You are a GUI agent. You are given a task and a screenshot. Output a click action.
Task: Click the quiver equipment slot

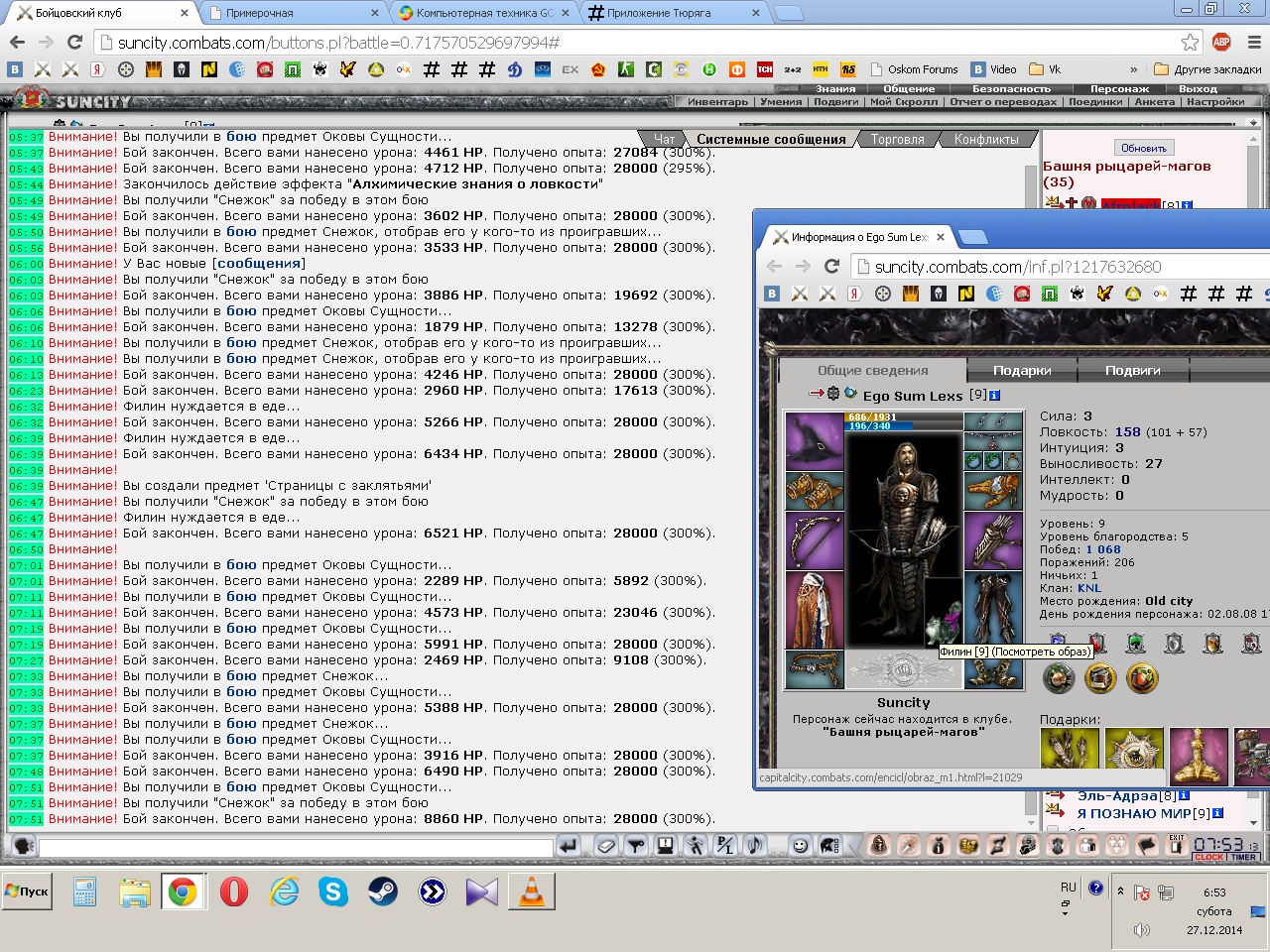[993, 540]
